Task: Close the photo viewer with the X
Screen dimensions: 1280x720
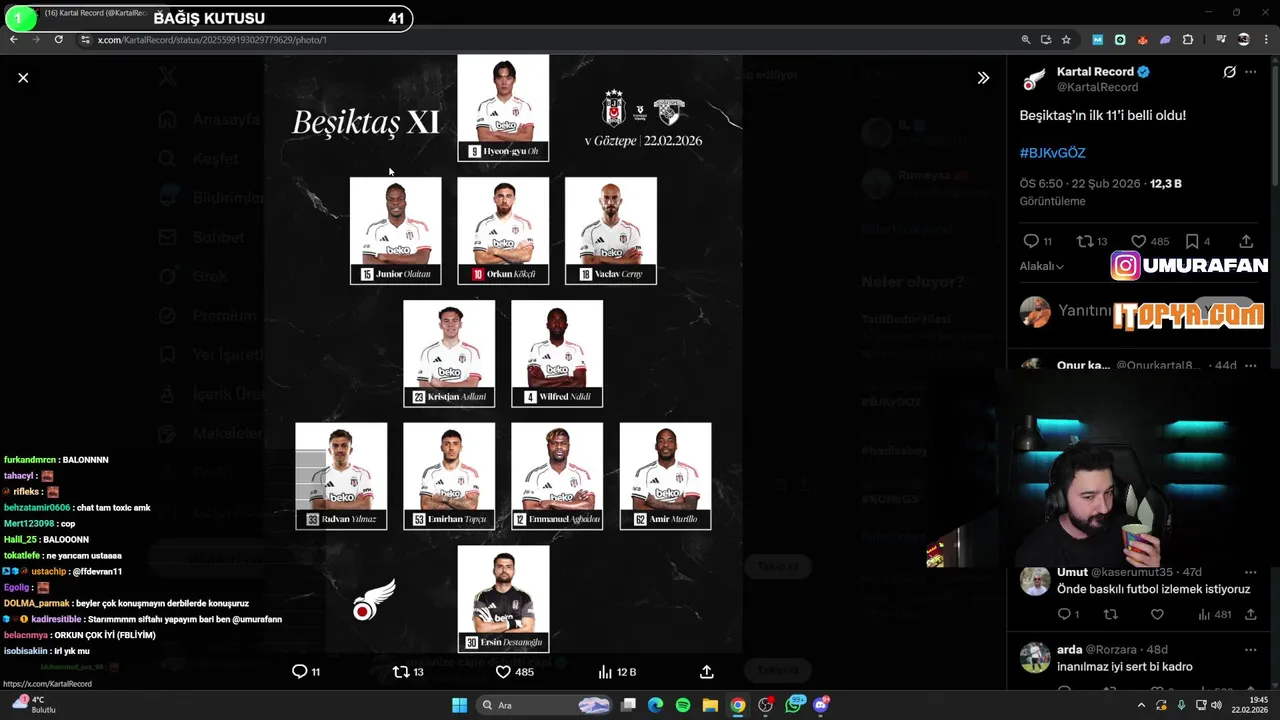Action: pos(23,77)
